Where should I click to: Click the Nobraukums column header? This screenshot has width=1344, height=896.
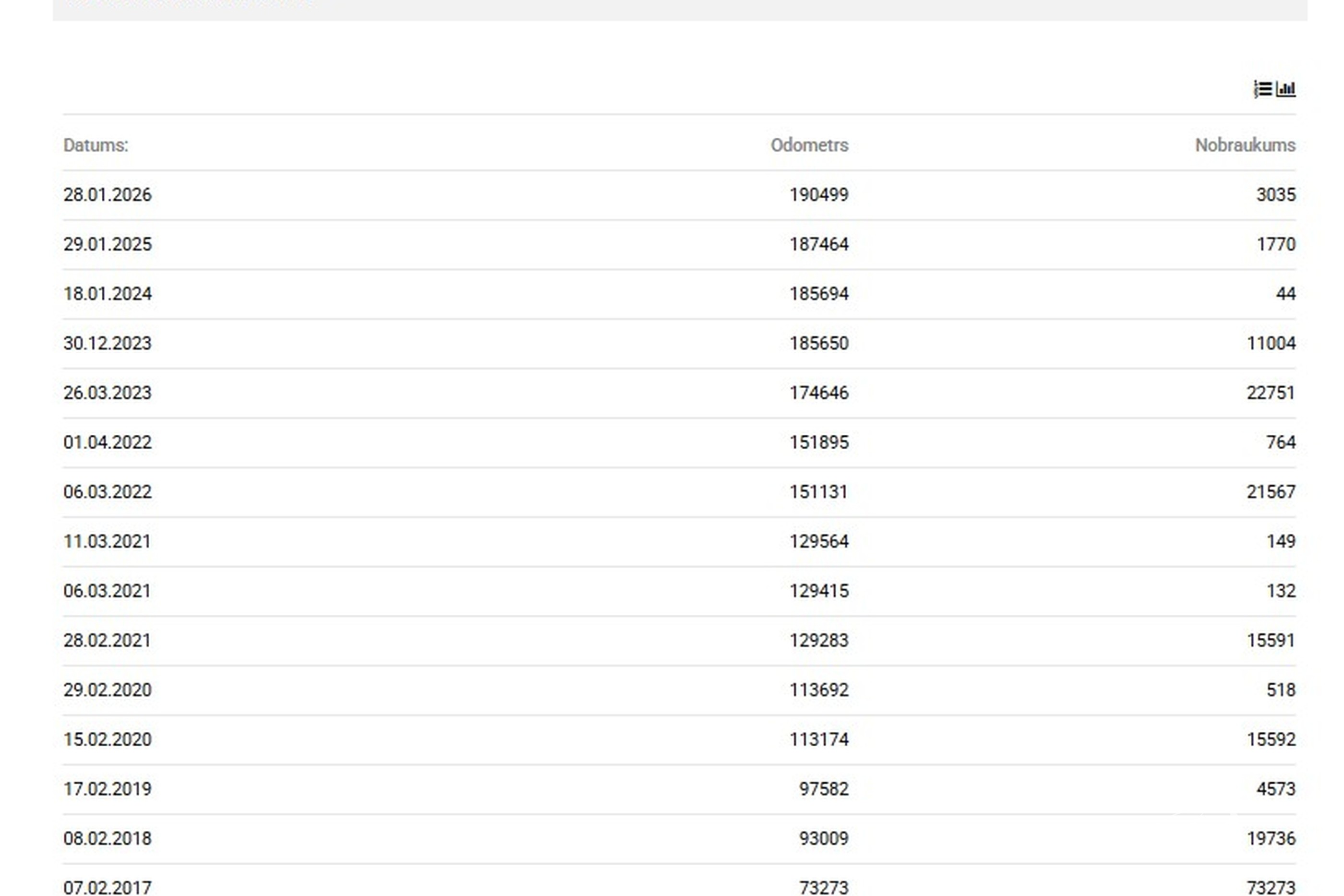(x=1245, y=145)
